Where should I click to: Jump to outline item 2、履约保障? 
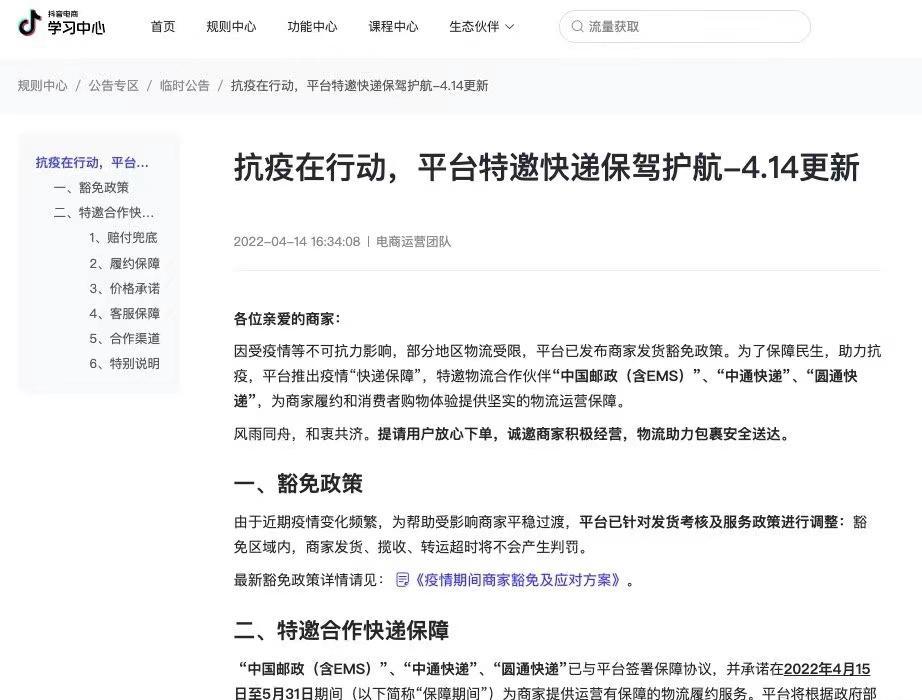pos(125,263)
